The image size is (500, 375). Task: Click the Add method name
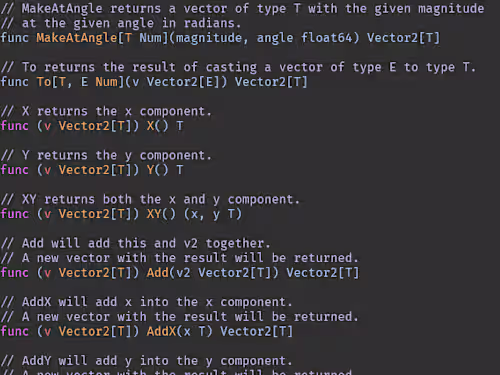tap(158, 273)
